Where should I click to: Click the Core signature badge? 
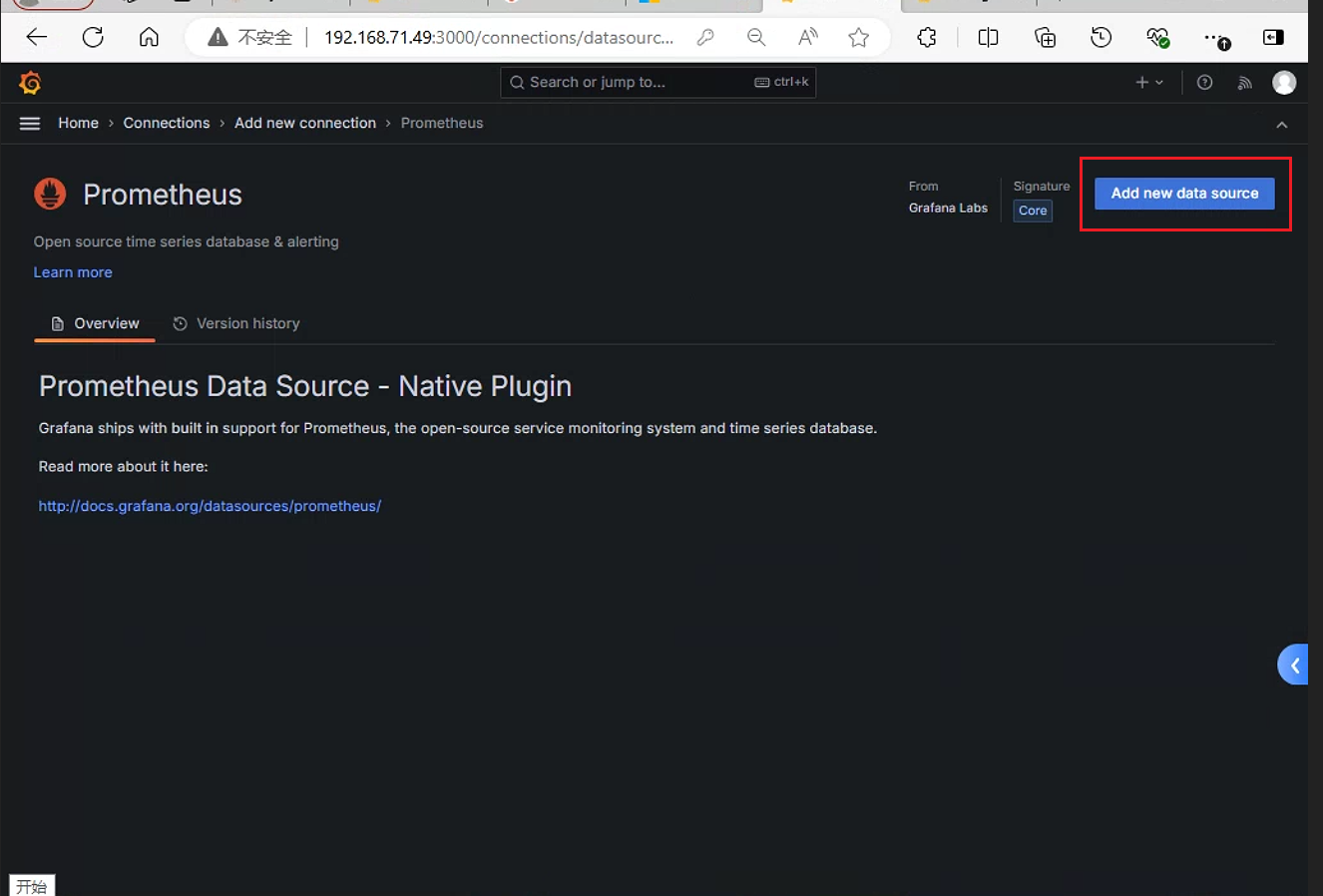[1033, 211]
